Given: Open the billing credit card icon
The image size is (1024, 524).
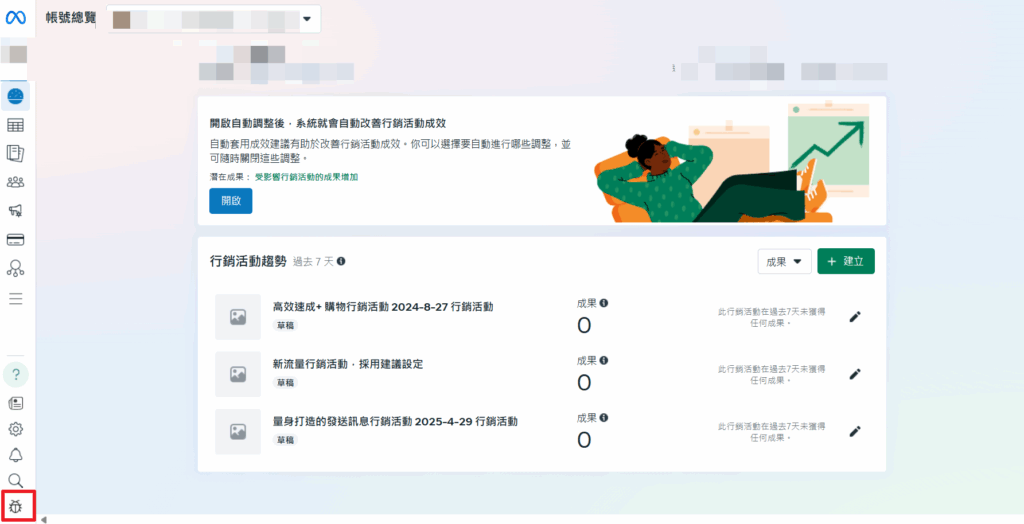Looking at the screenshot, I should click(x=16, y=240).
